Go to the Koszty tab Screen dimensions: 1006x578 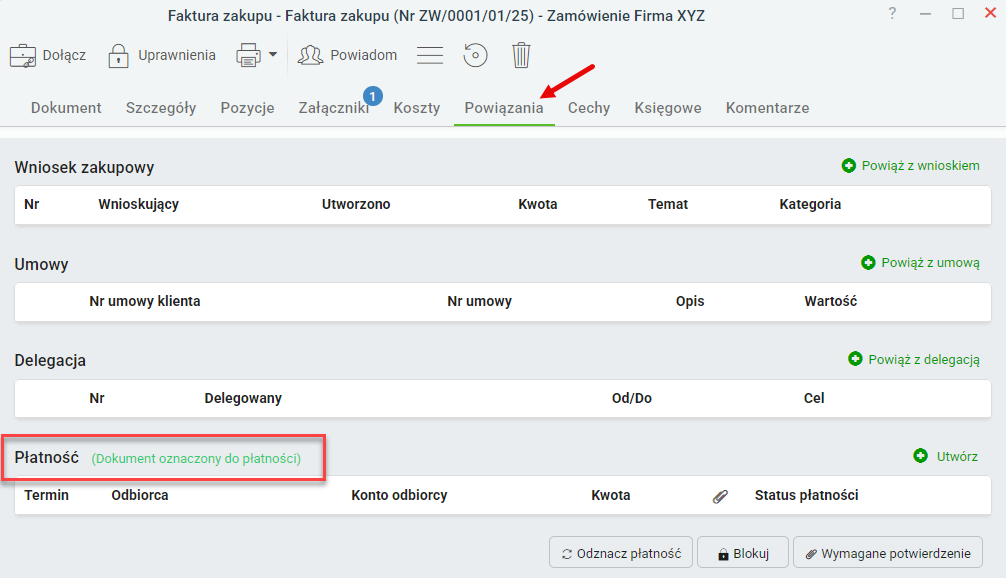tap(417, 108)
